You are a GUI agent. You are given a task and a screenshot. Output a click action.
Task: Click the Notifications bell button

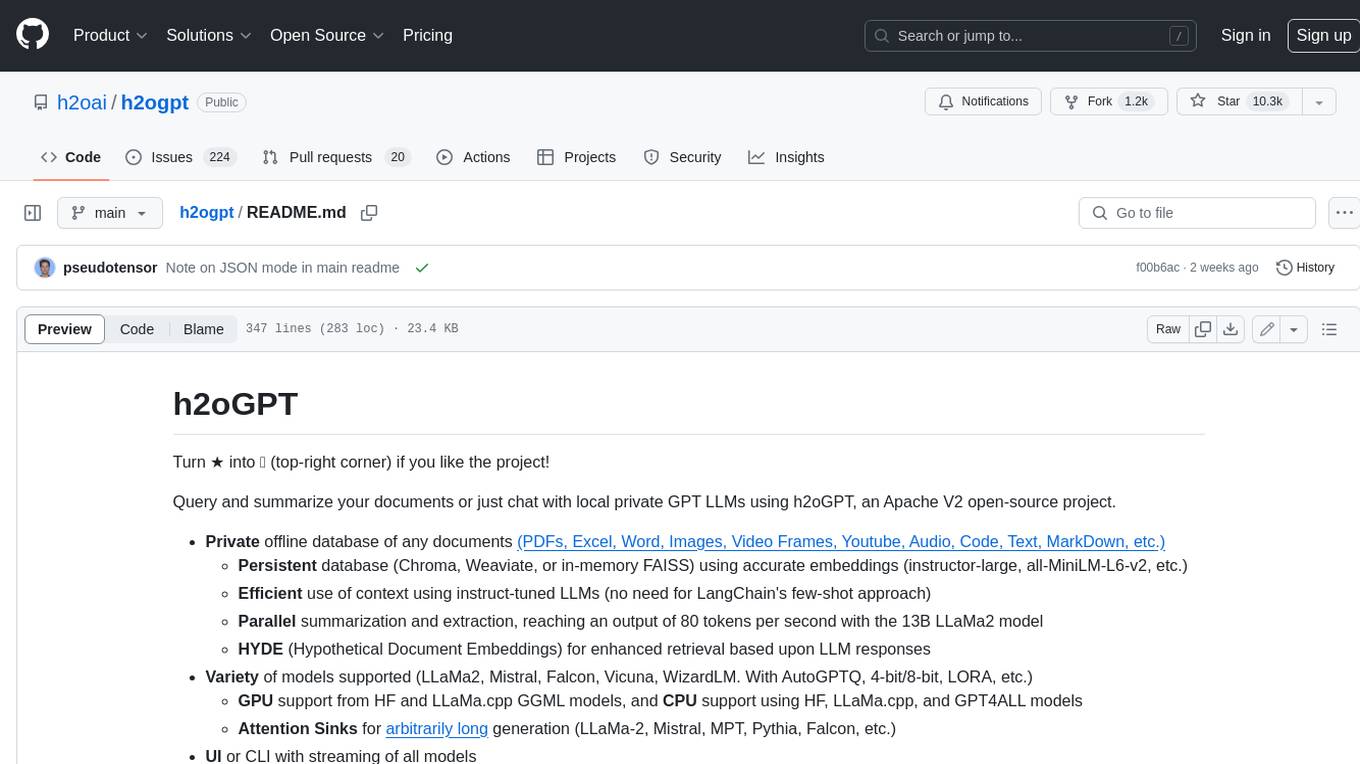tap(983, 102)
